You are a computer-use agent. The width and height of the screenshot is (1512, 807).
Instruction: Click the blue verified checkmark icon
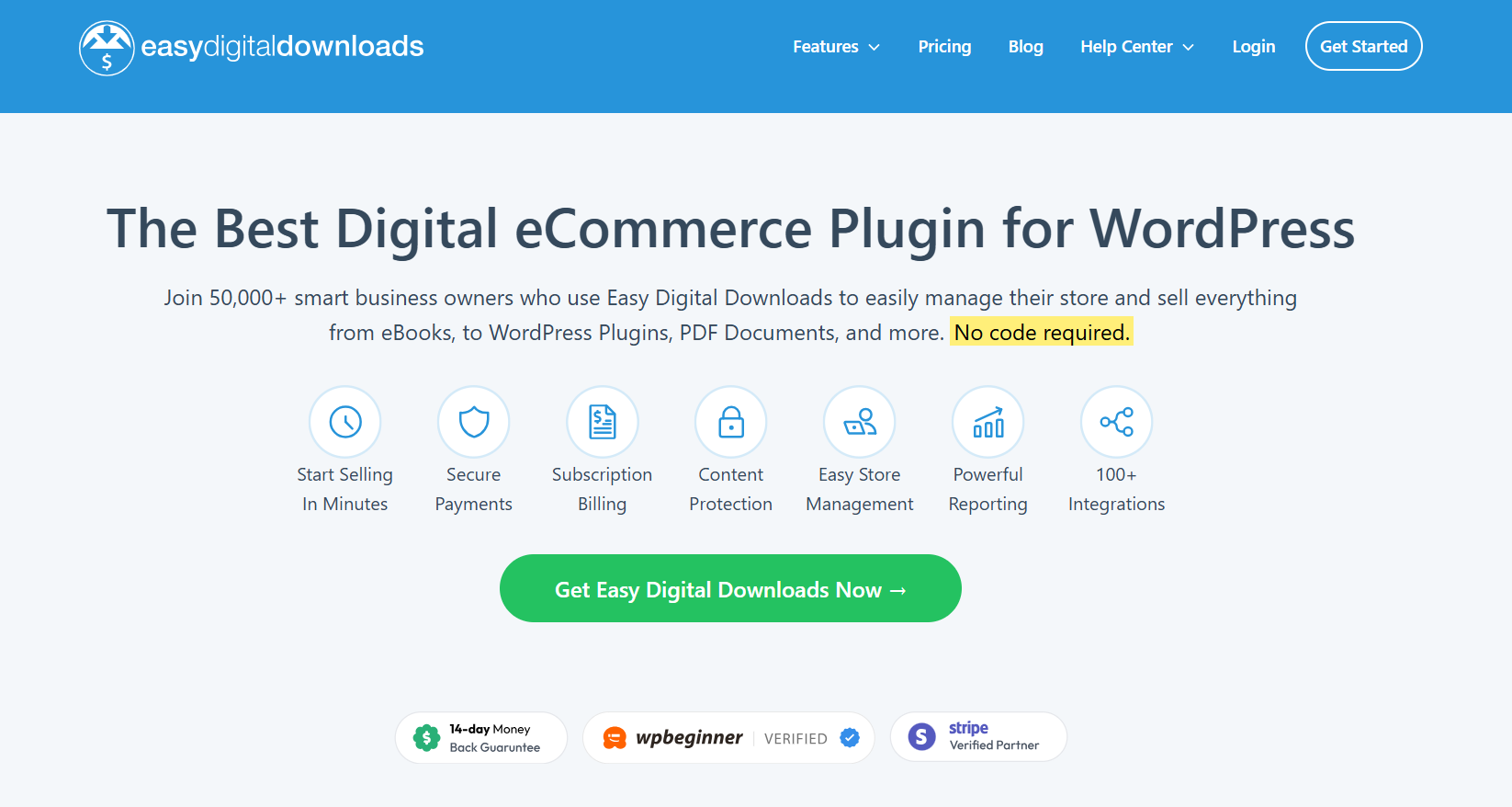click(850, 737)
